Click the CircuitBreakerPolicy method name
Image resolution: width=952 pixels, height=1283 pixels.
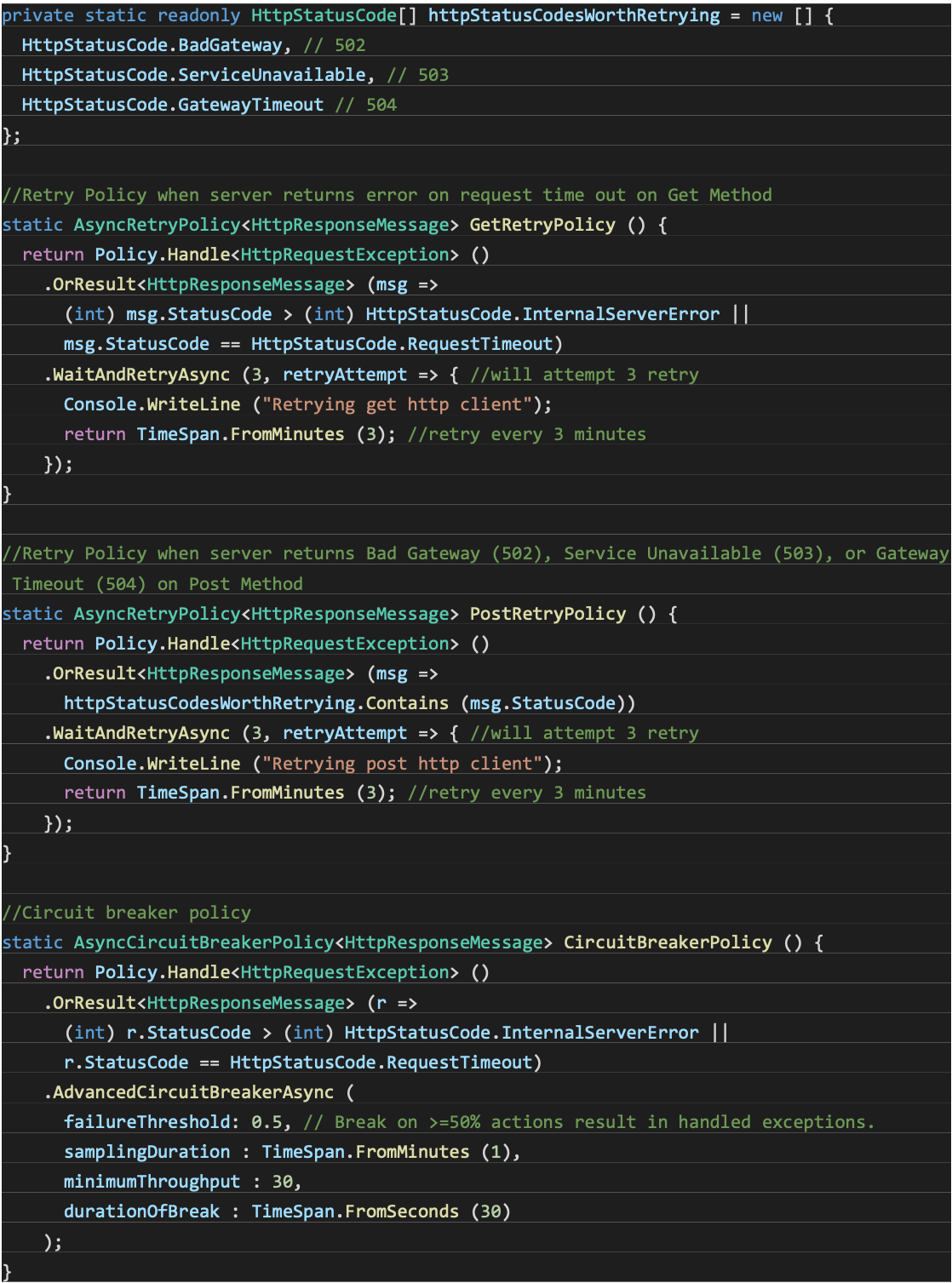[668, 942]
